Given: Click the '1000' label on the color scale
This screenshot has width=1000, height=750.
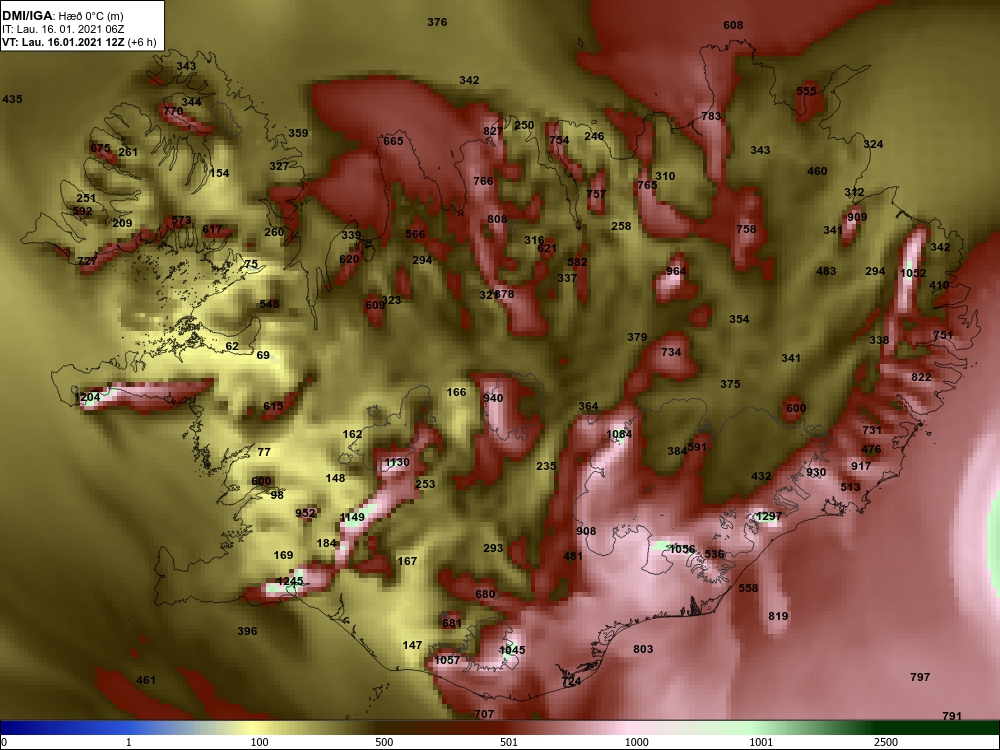Looking at the screenshot, I should [636, 742].
